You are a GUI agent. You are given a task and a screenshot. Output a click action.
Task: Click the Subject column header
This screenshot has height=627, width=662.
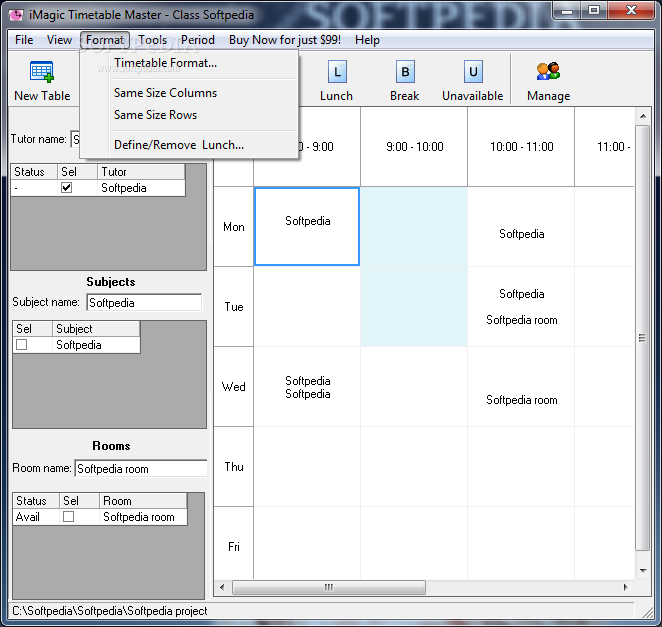click(x=96, y=328)
